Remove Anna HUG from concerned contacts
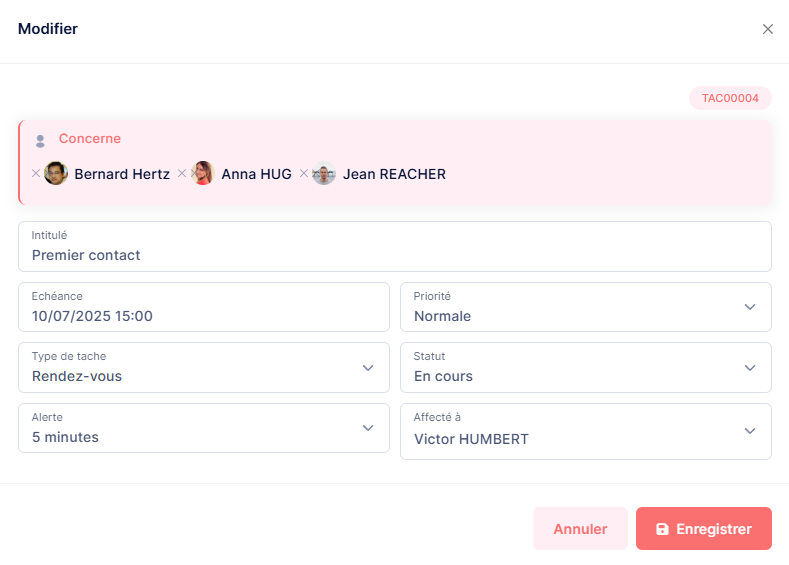Image resolution: width=789 pixels, height=565 pixels. click(x=182, y=174)
